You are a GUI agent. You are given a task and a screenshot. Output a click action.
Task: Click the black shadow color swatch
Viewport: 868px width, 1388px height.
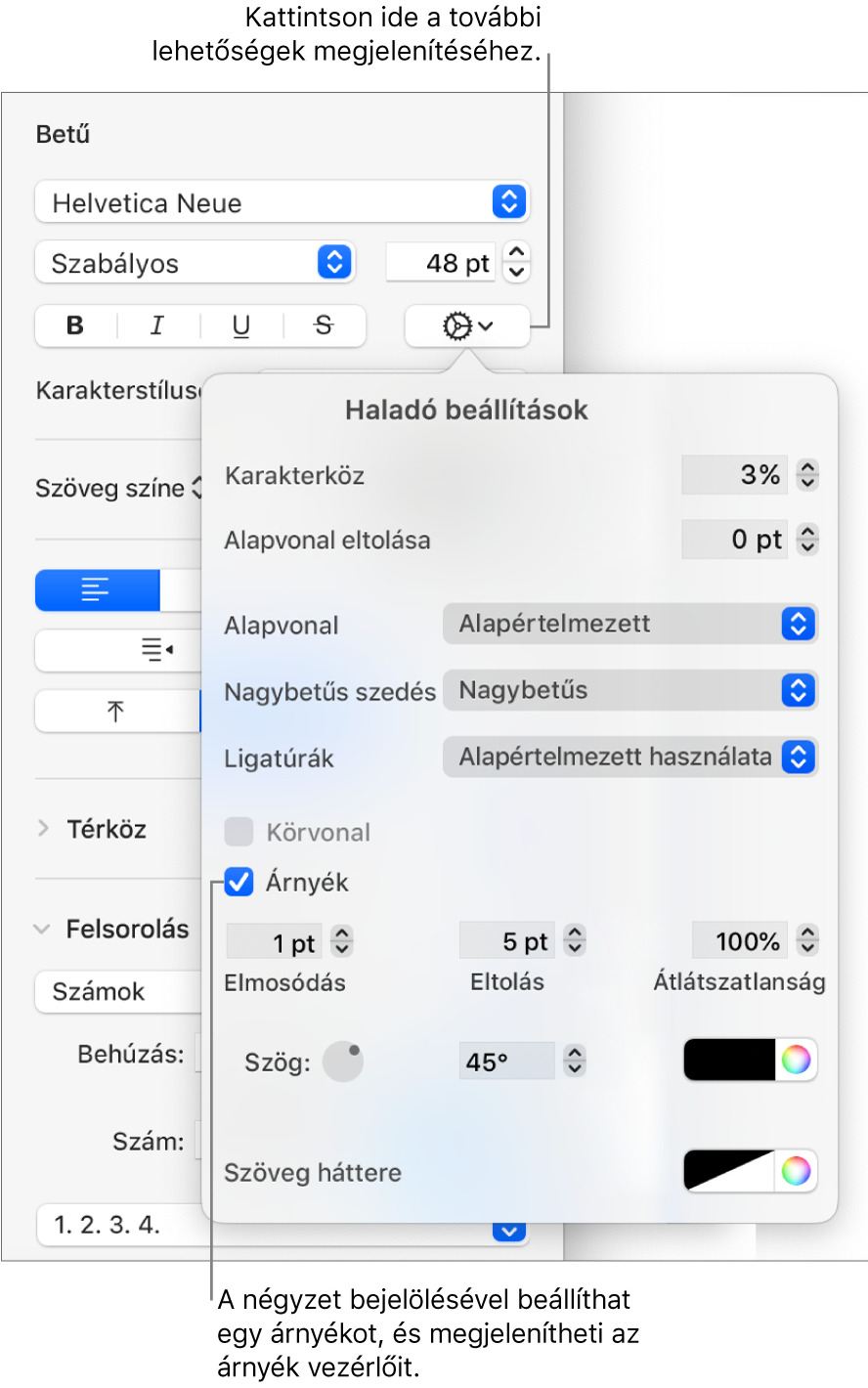(729, 1060)
